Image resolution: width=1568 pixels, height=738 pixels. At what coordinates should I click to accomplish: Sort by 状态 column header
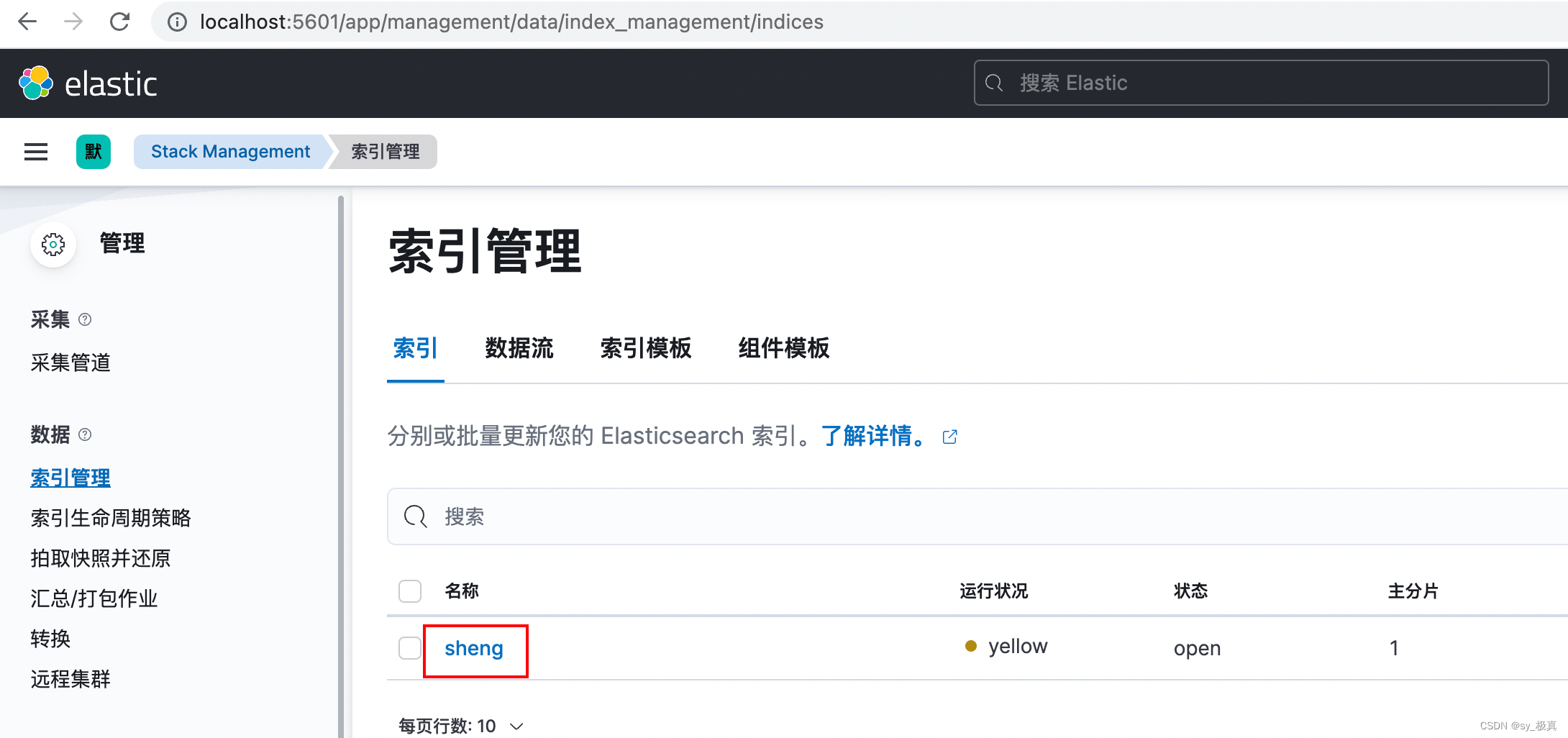[1191, 591]
